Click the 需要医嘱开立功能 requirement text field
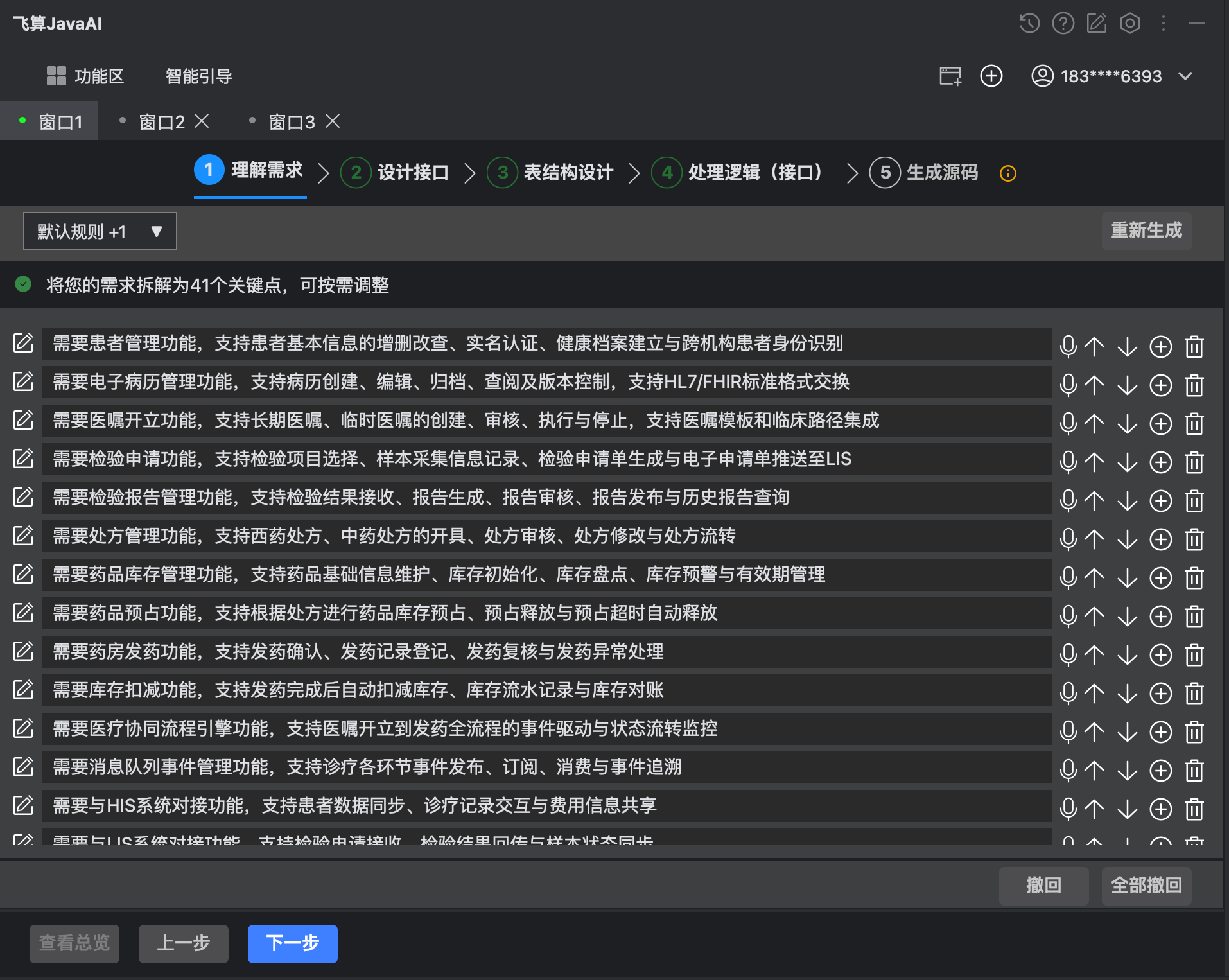The width and height of the screenshot is (1229, 980). pyautogui.click(x=546, y=421)
